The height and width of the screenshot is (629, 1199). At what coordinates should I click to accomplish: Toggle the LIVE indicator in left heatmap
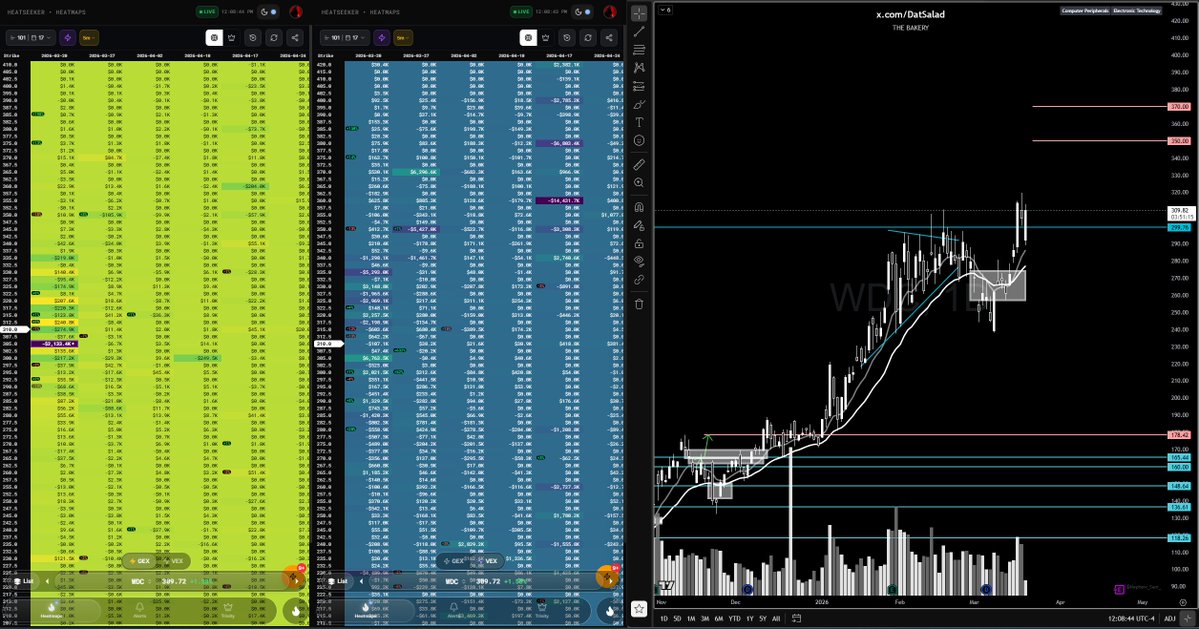coord(206,12)
